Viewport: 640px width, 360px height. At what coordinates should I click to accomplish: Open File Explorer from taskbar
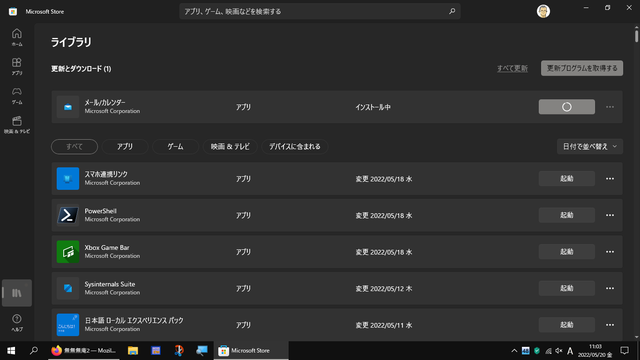133,351
